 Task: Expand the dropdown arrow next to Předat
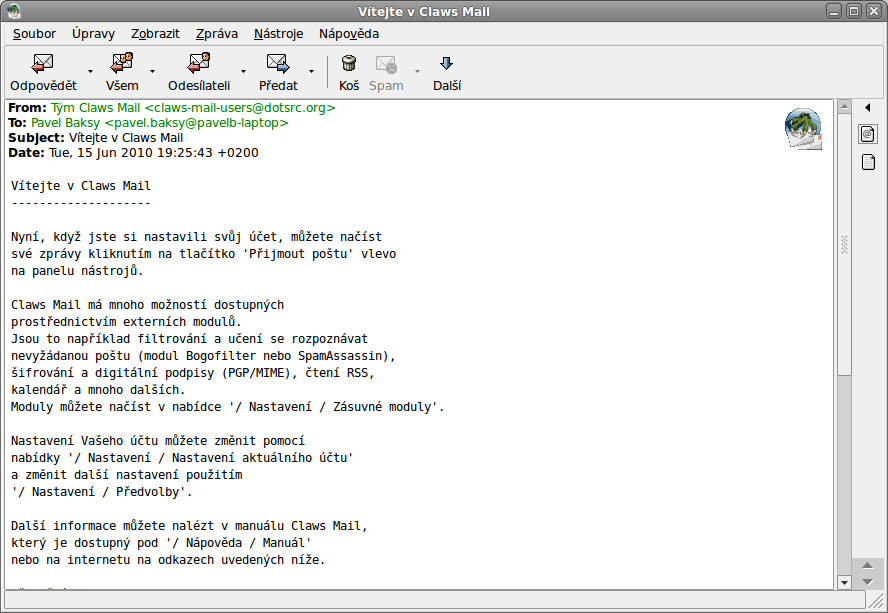click(x=312, y=72)
